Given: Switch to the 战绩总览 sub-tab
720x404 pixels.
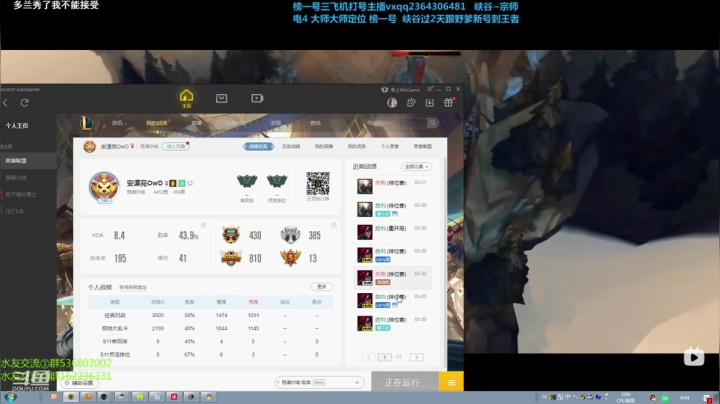Looking at the screenshot, I should 259,146.
